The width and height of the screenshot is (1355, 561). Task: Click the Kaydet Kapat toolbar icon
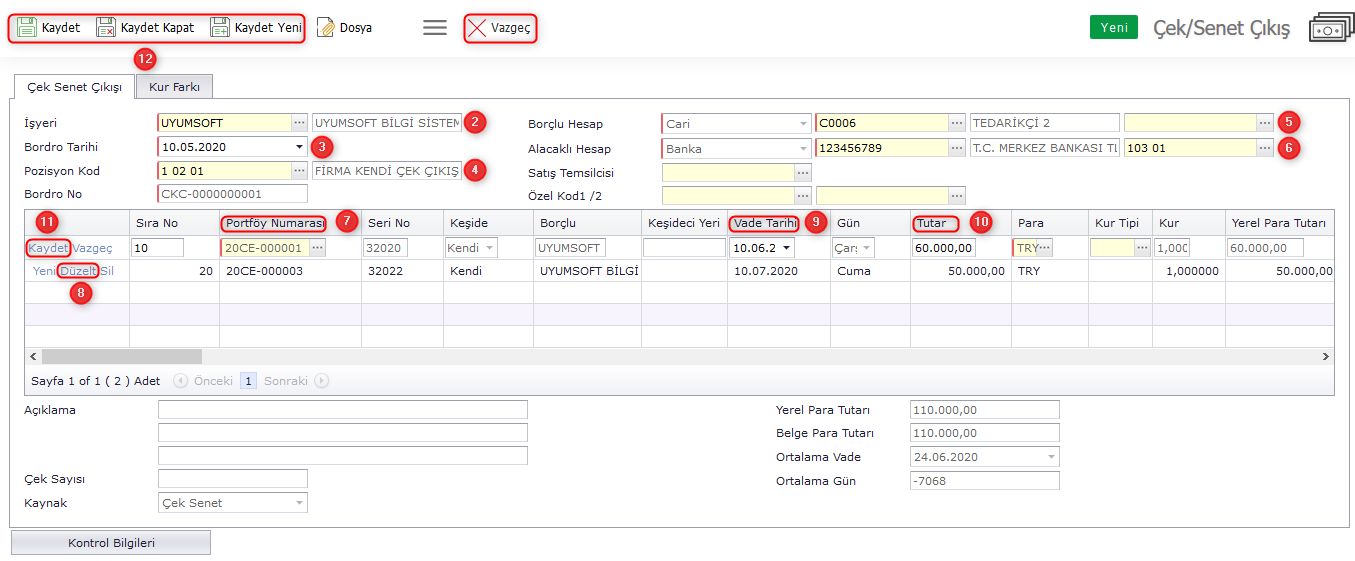pos(106,28)
